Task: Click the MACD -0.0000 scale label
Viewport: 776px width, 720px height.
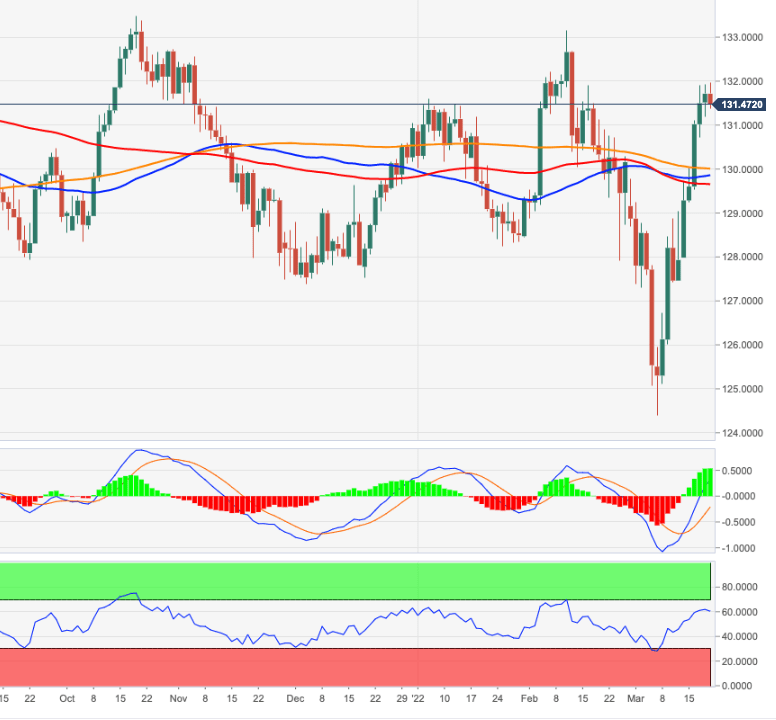Action: tap(736, 496)
